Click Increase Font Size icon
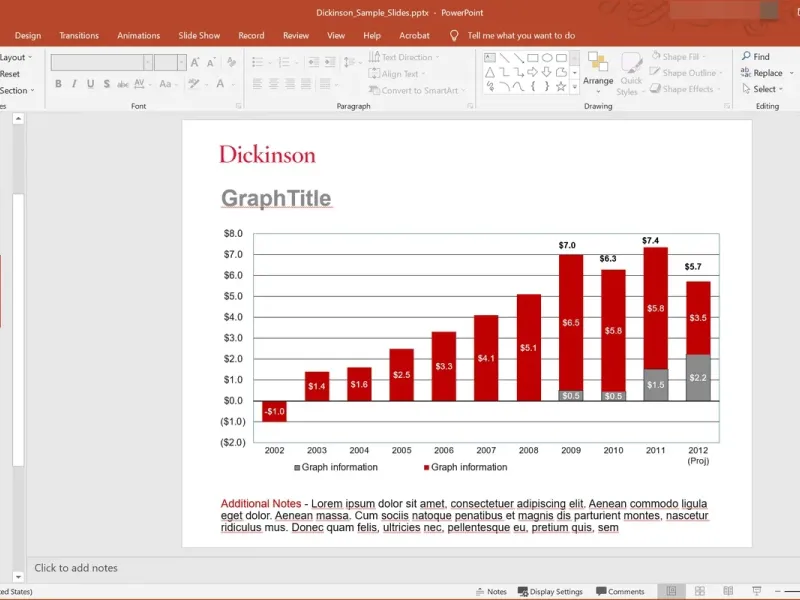This screenshot has width=800, height=600. click(x=195, y=62)
